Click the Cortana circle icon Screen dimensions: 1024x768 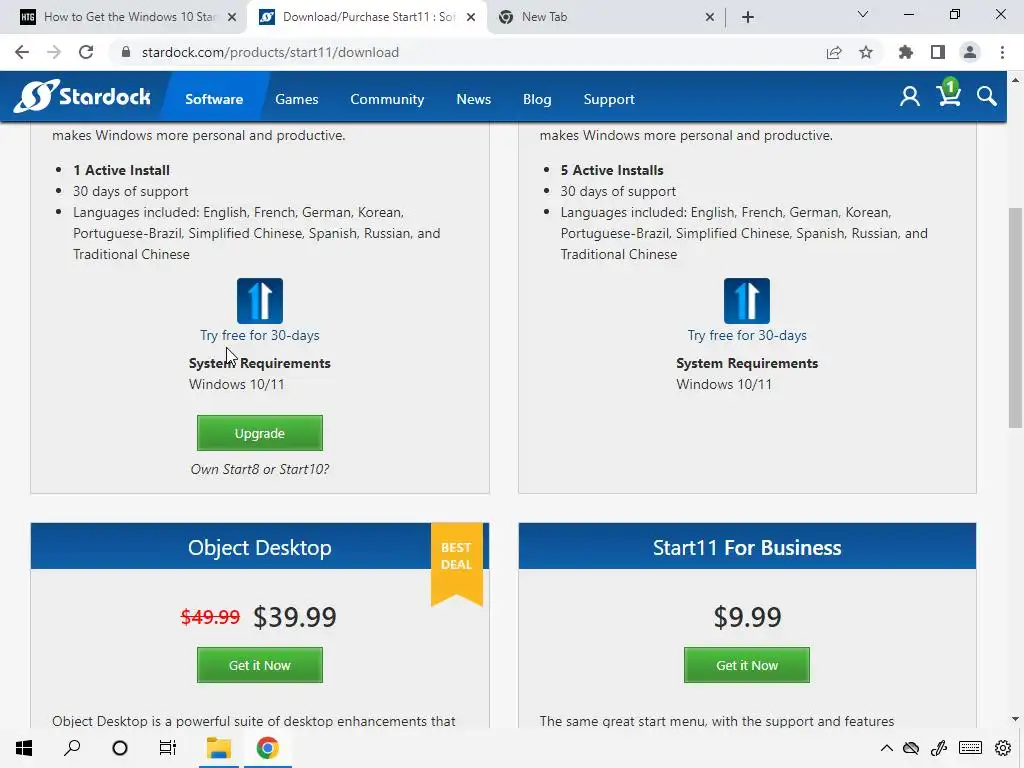click(120, 748)
